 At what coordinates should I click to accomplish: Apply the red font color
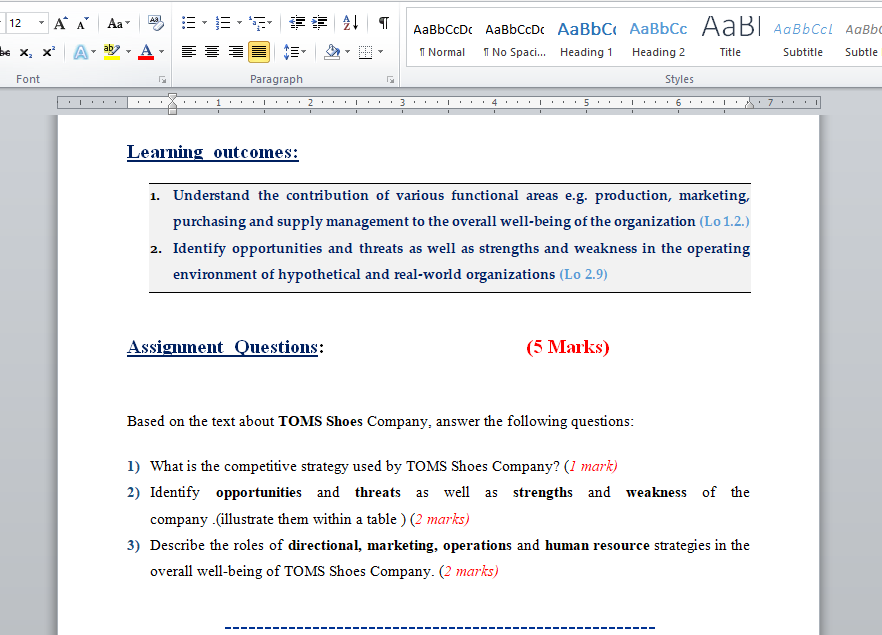[x=146, y=52]
